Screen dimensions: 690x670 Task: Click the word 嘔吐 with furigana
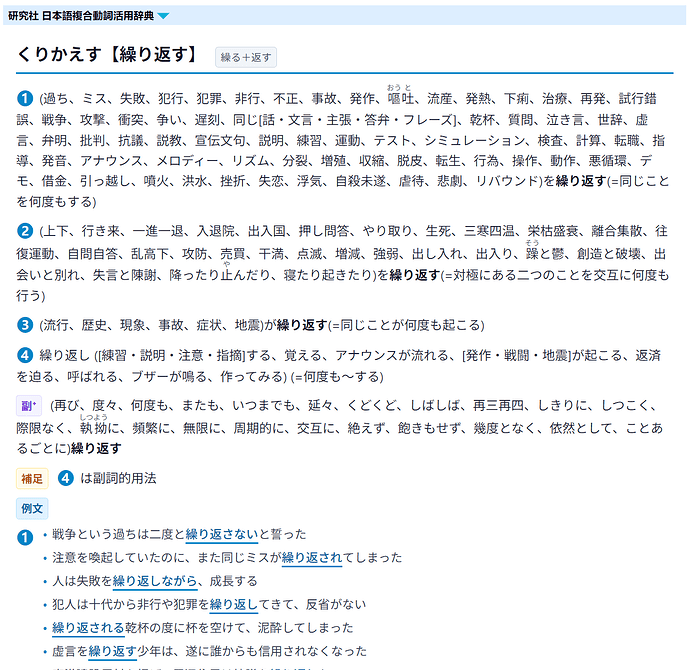click(x=401, y=99)
